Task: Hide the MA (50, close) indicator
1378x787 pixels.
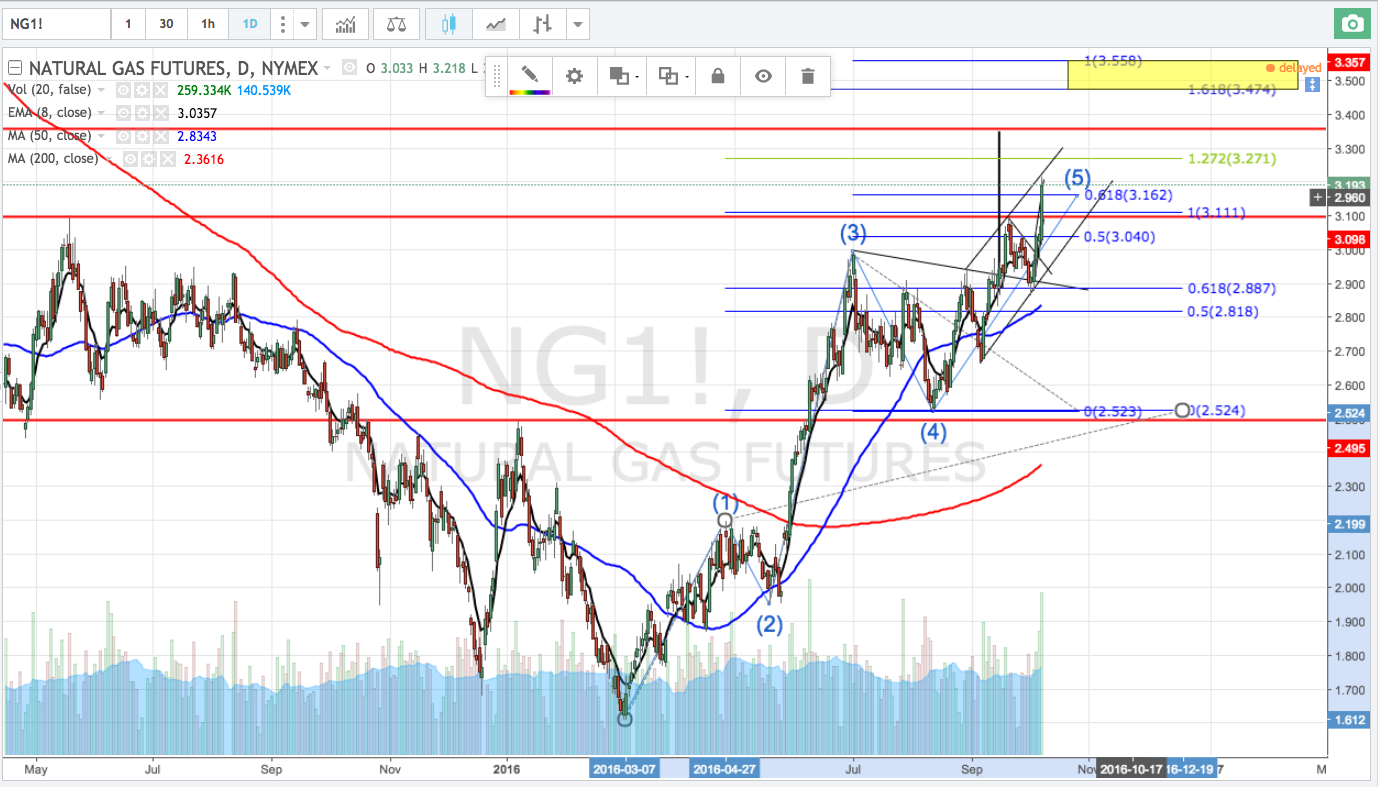Action: [x=123, y=136]
